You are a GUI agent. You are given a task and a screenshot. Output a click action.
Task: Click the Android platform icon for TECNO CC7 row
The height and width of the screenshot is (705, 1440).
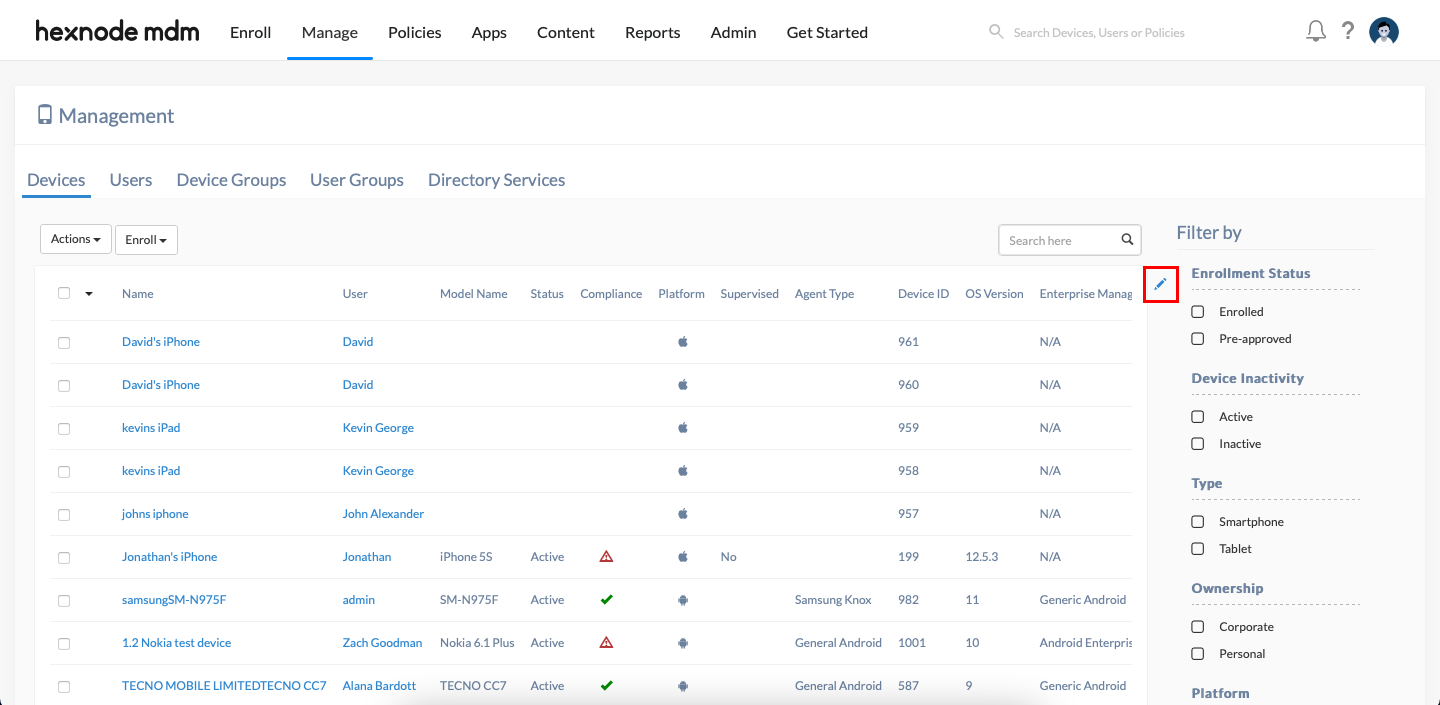tap(683, 686)
